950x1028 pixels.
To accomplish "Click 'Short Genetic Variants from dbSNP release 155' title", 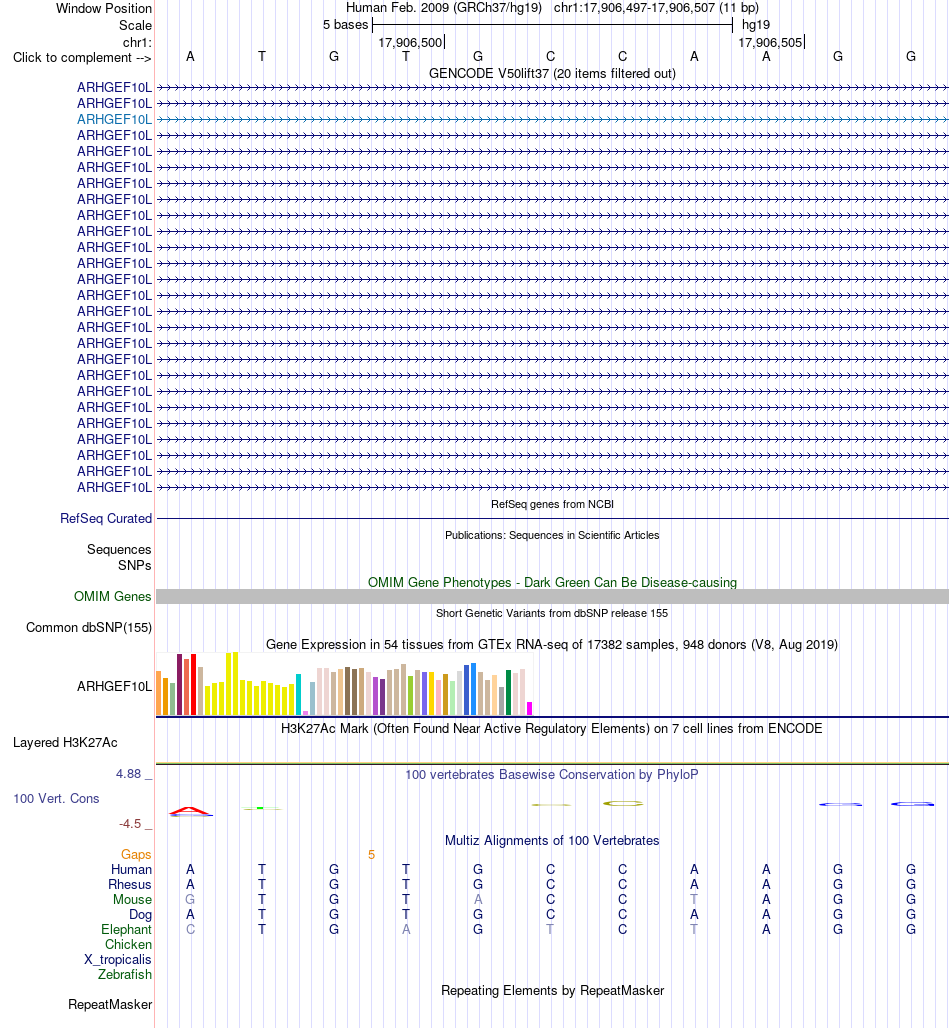I will [x=552, y=613].
